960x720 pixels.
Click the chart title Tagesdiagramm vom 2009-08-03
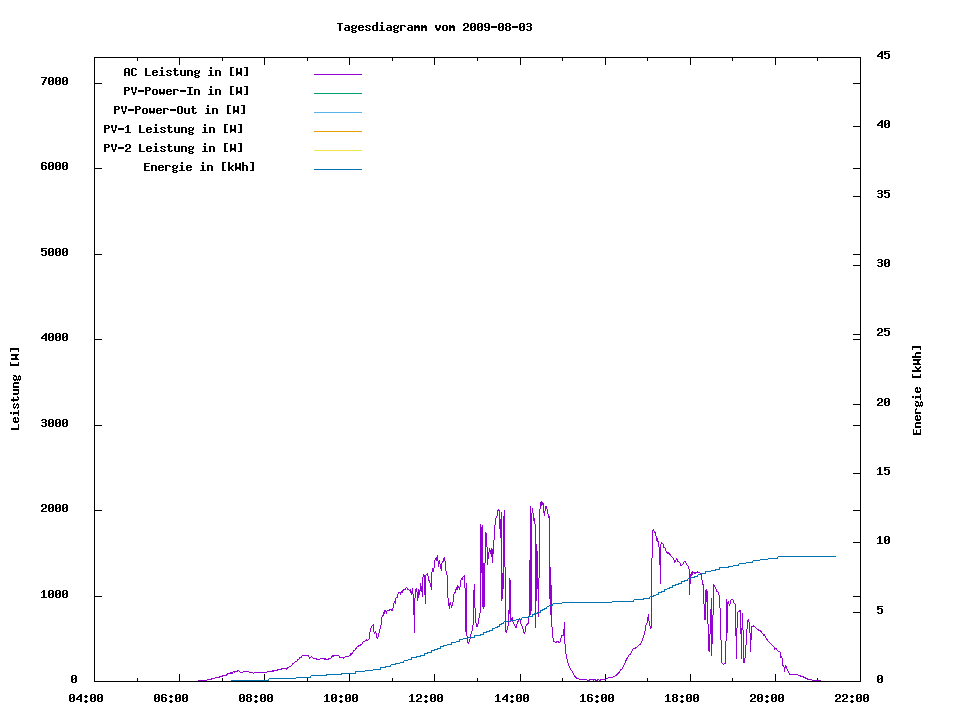pyautogui.click(x=434, y=27)
